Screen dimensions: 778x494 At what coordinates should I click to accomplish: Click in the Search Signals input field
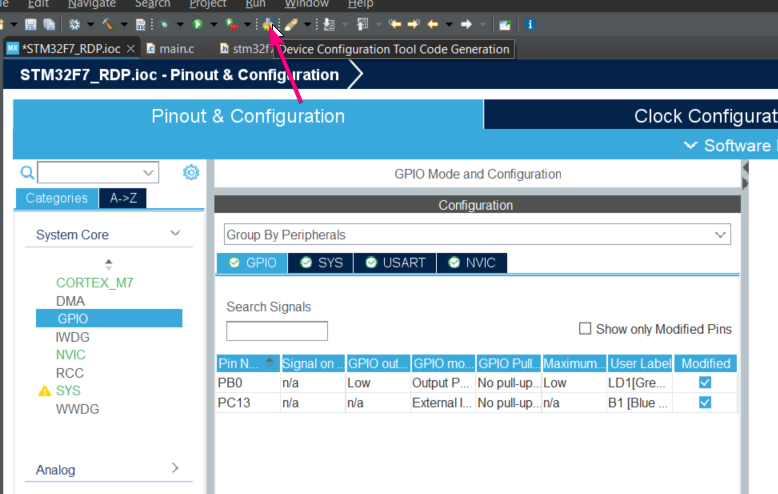coord(277,331)
